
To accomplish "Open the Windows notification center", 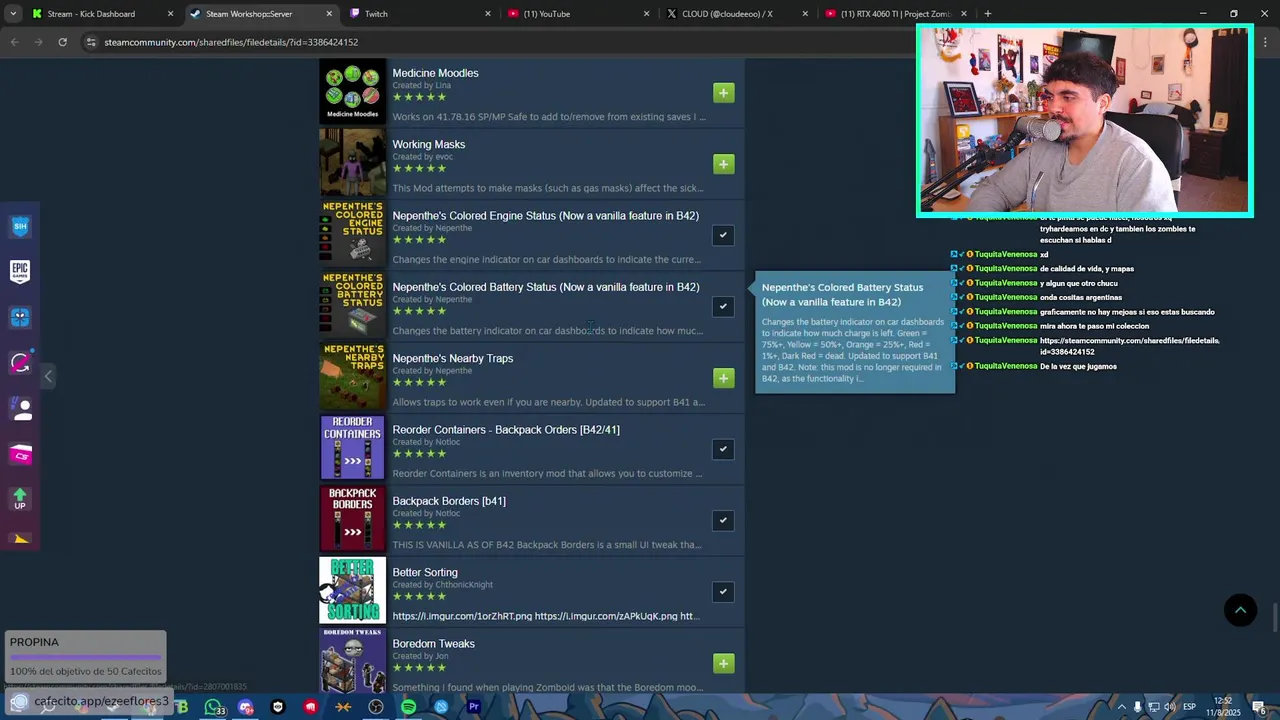I will (x=1262, y=707).
